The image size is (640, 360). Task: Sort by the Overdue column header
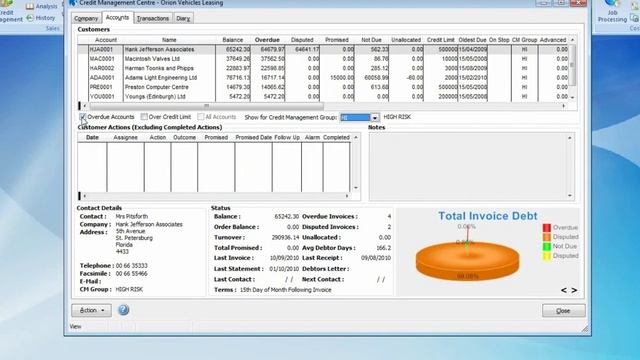coord(267,40)
